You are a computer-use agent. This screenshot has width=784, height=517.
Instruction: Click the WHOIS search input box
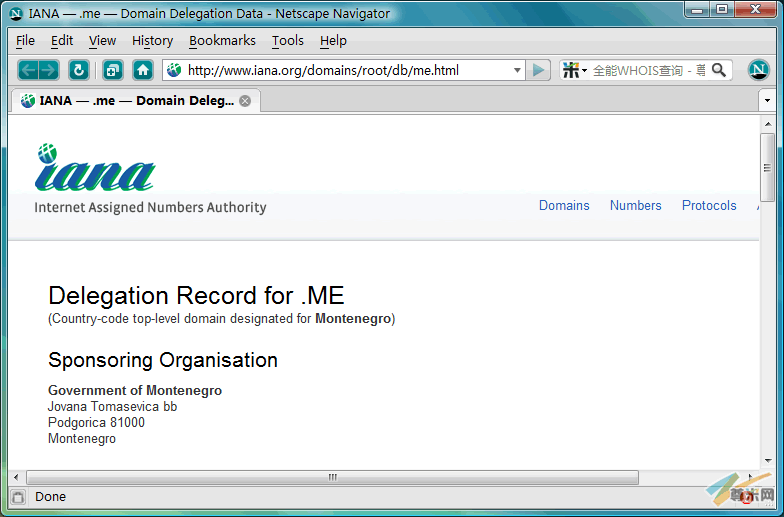649,70
